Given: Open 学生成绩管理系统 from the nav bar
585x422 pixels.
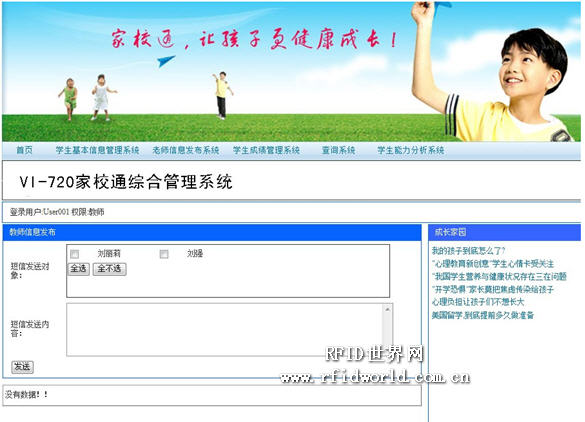Looking at the screenshot, I should pyautogui.click(x=266, y=150).
